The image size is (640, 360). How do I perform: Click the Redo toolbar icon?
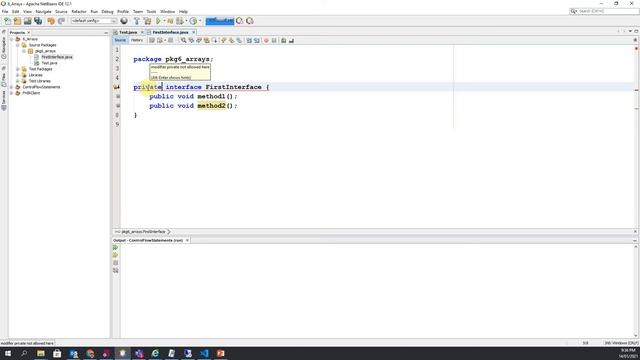tap(61, 21)
